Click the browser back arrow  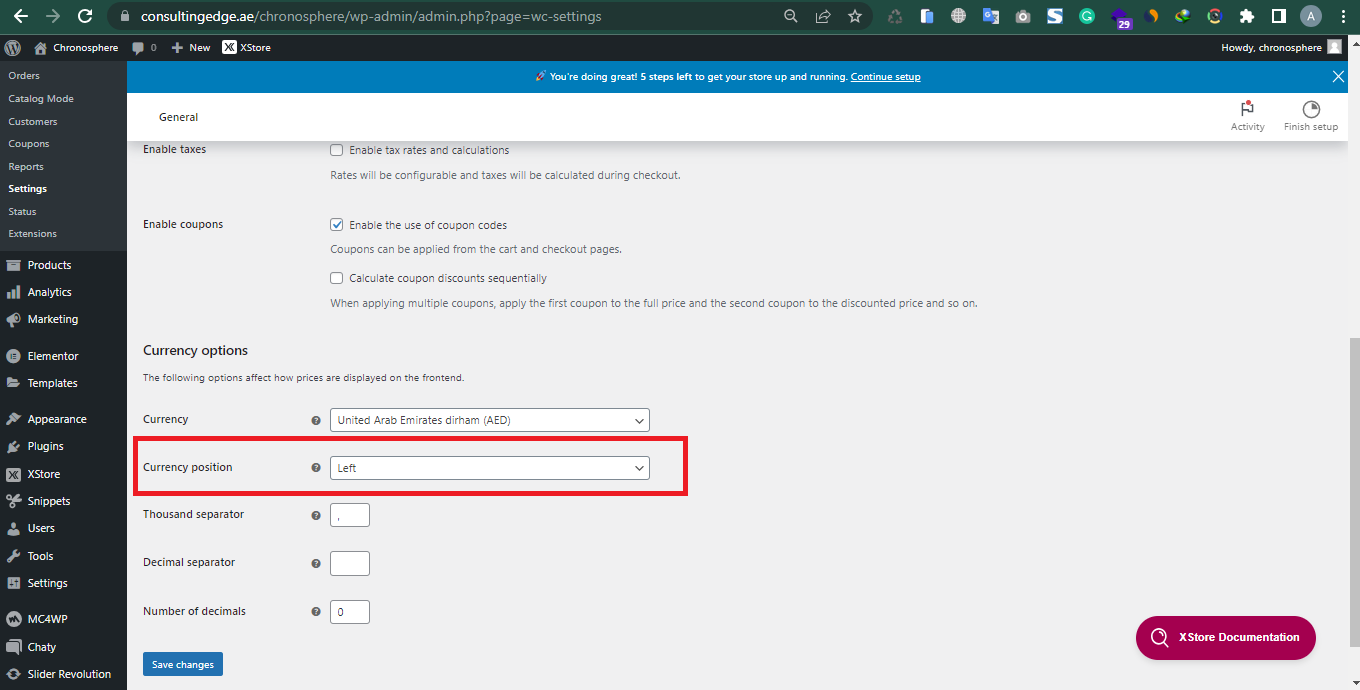(21, 16)
